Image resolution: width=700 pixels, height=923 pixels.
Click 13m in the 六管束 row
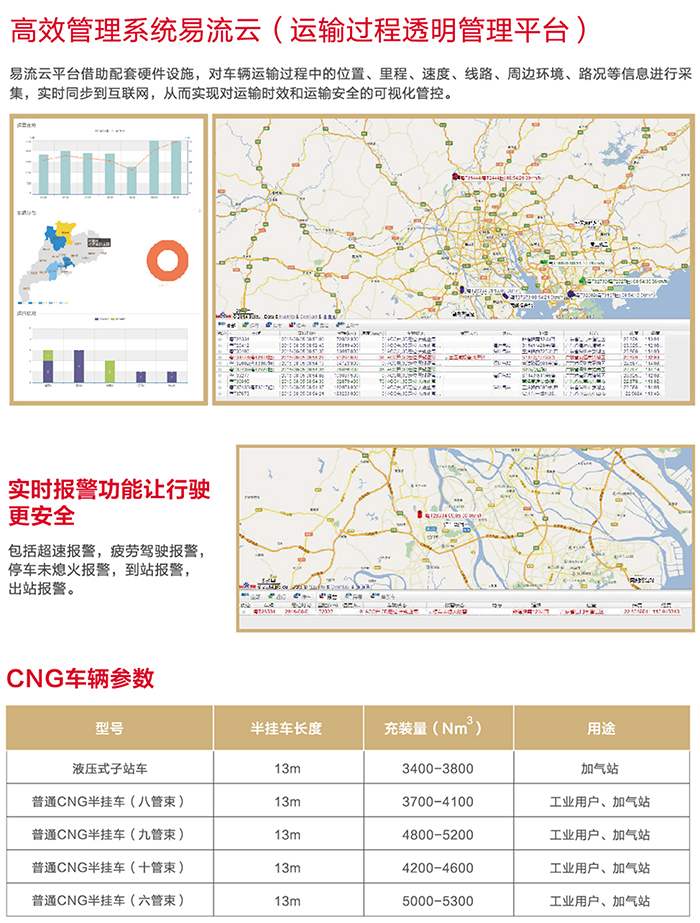coord(287,901)
